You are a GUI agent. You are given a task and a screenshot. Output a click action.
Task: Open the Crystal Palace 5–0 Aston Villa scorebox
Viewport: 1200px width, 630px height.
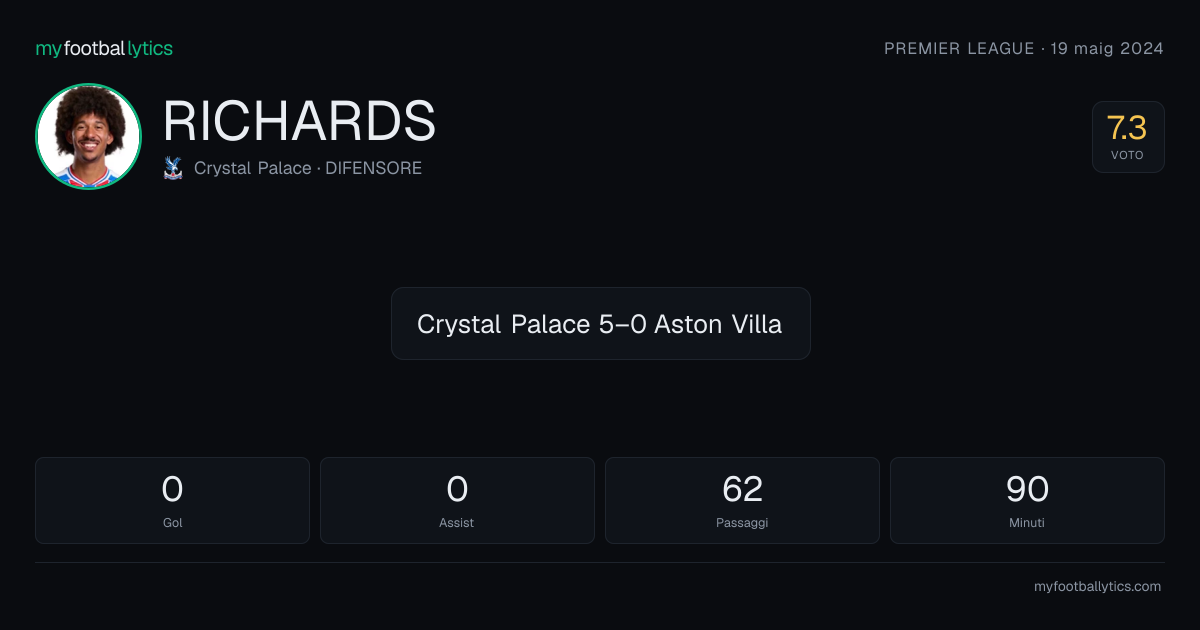point(600,323)
